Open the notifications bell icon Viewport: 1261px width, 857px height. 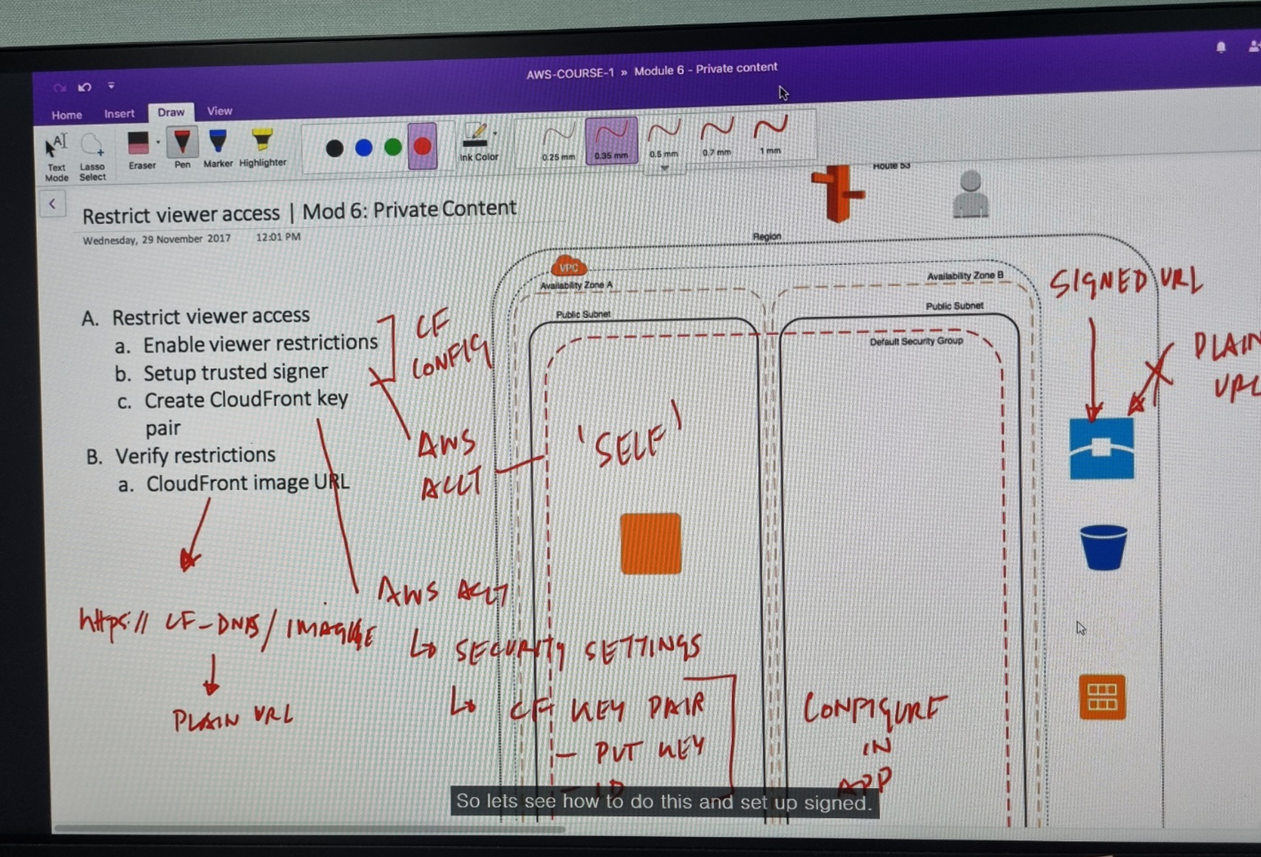[1221, 47]
